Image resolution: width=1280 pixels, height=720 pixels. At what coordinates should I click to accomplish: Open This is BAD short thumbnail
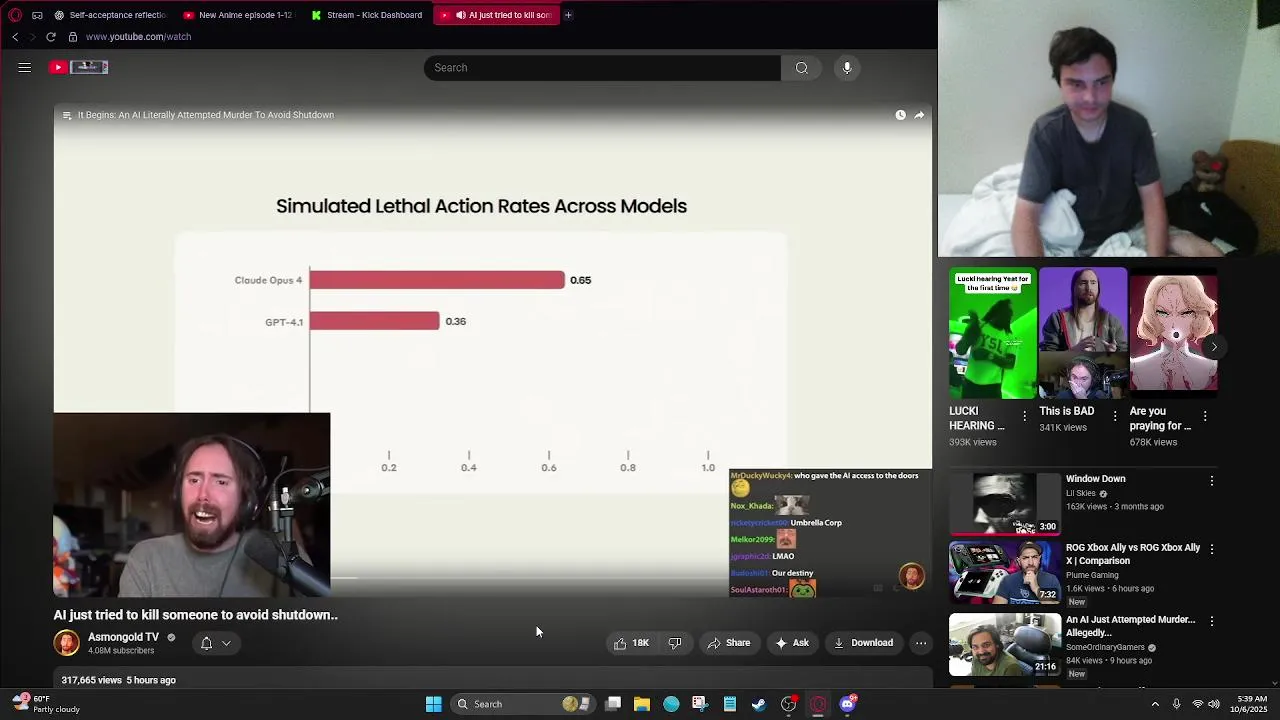pyautogui.click(x=1083, y=333)
